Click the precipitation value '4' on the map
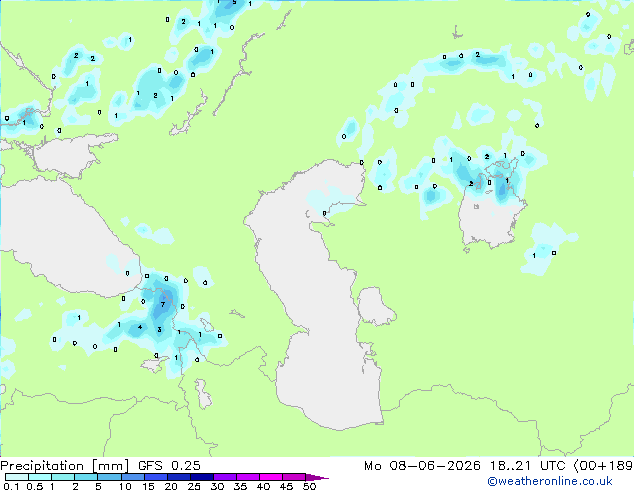This screenshot has width=634, height=490. coord(140,327)
